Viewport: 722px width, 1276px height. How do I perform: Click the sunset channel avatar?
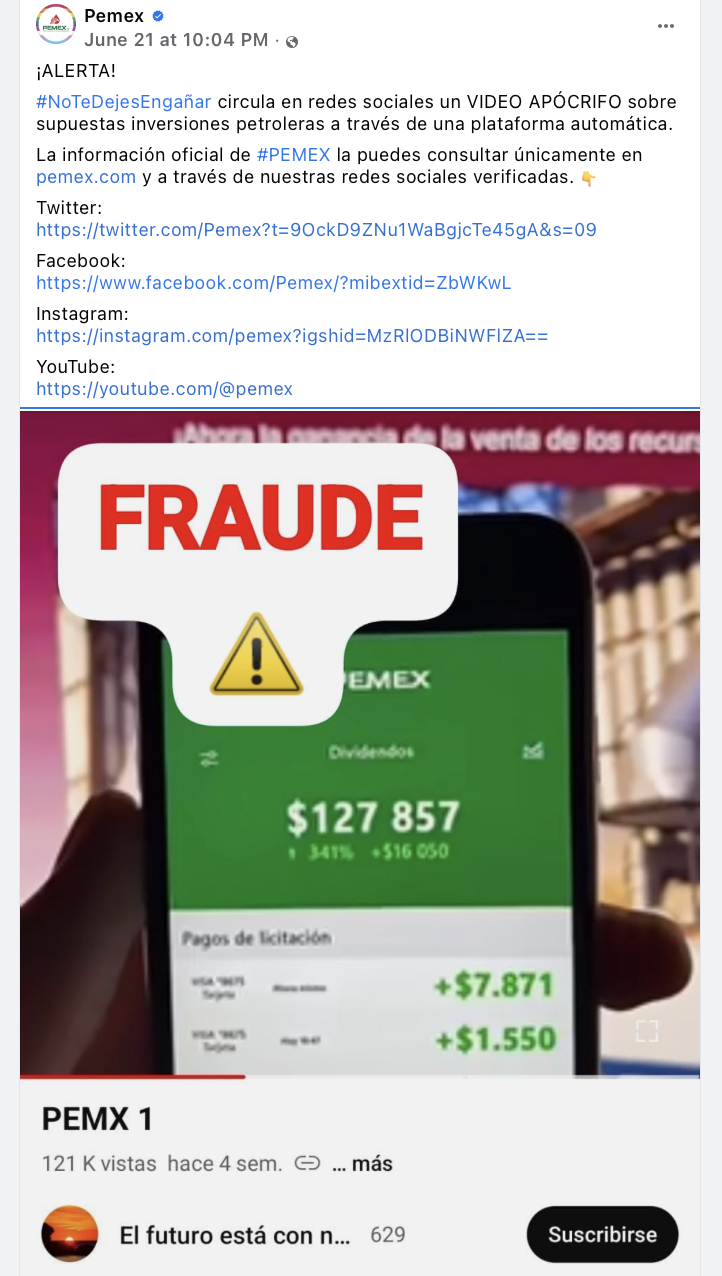[x=70, y=1234]
